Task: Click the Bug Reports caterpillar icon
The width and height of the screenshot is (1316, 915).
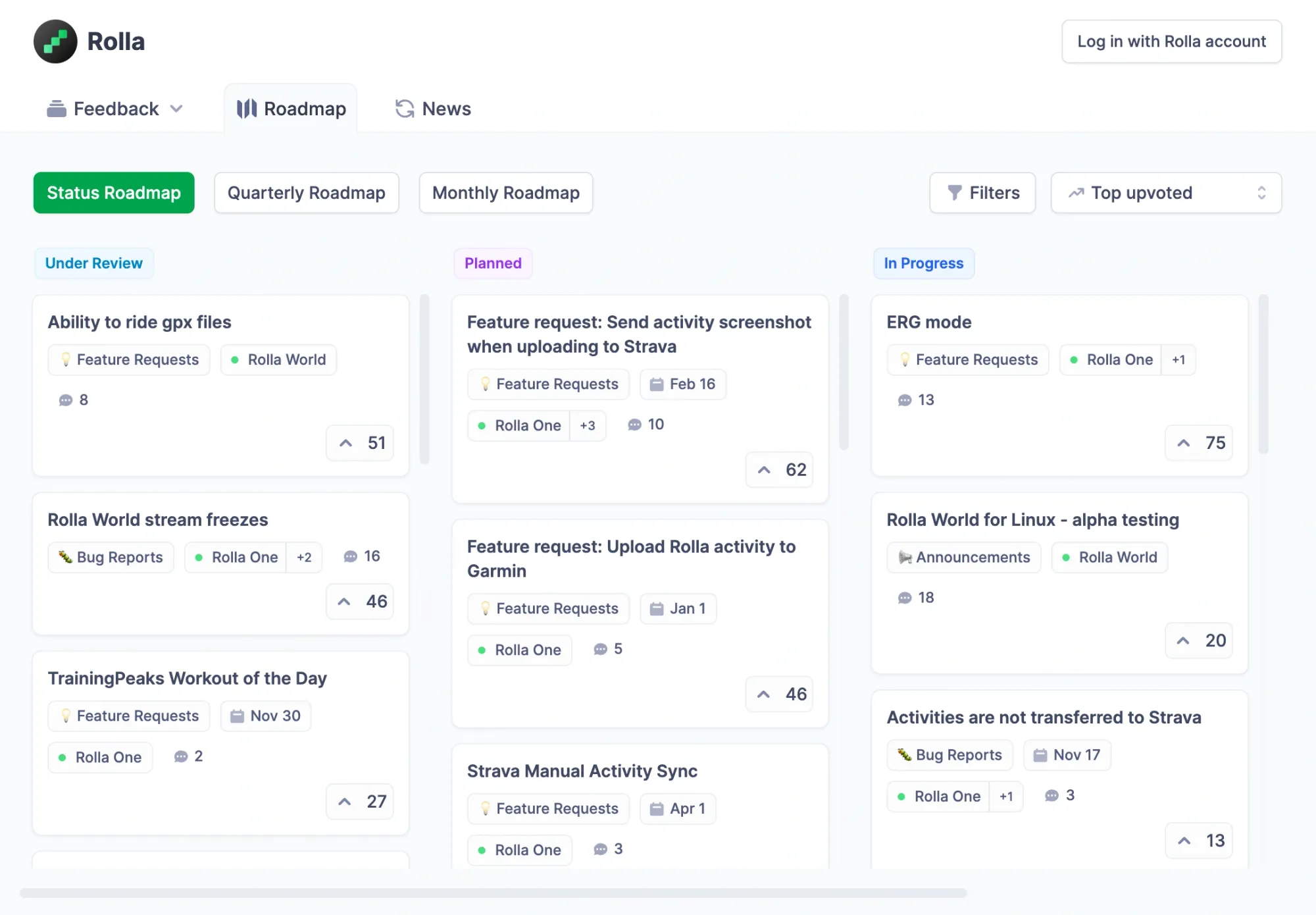Action: pyautogui.click(x=64, y=557)
